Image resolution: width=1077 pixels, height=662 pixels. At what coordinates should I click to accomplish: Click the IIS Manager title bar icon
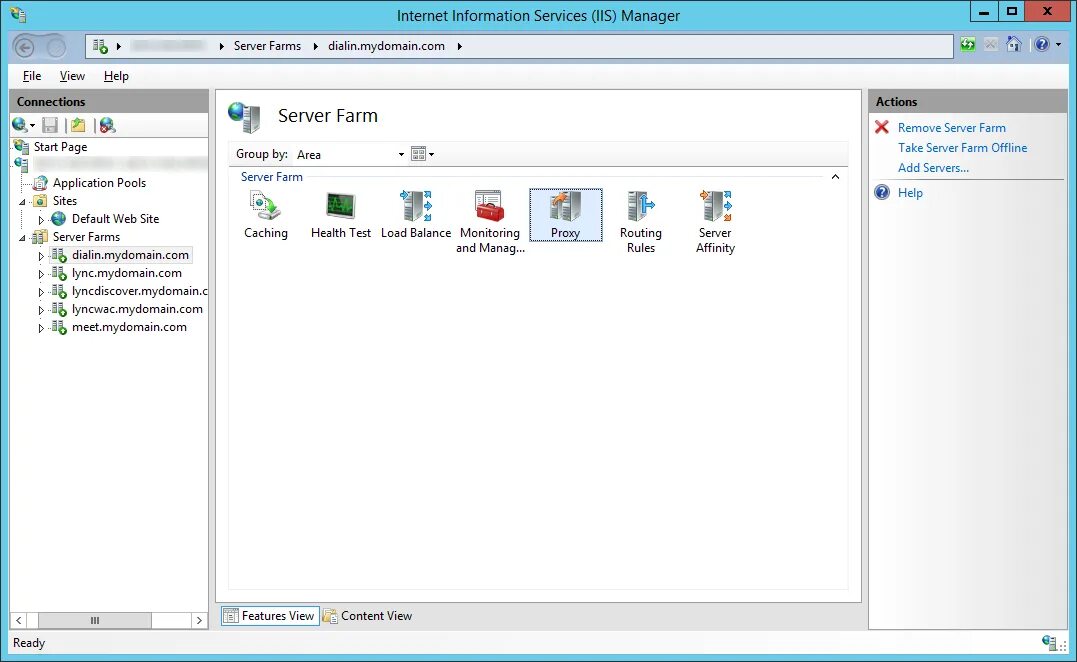tap(19, 14)
